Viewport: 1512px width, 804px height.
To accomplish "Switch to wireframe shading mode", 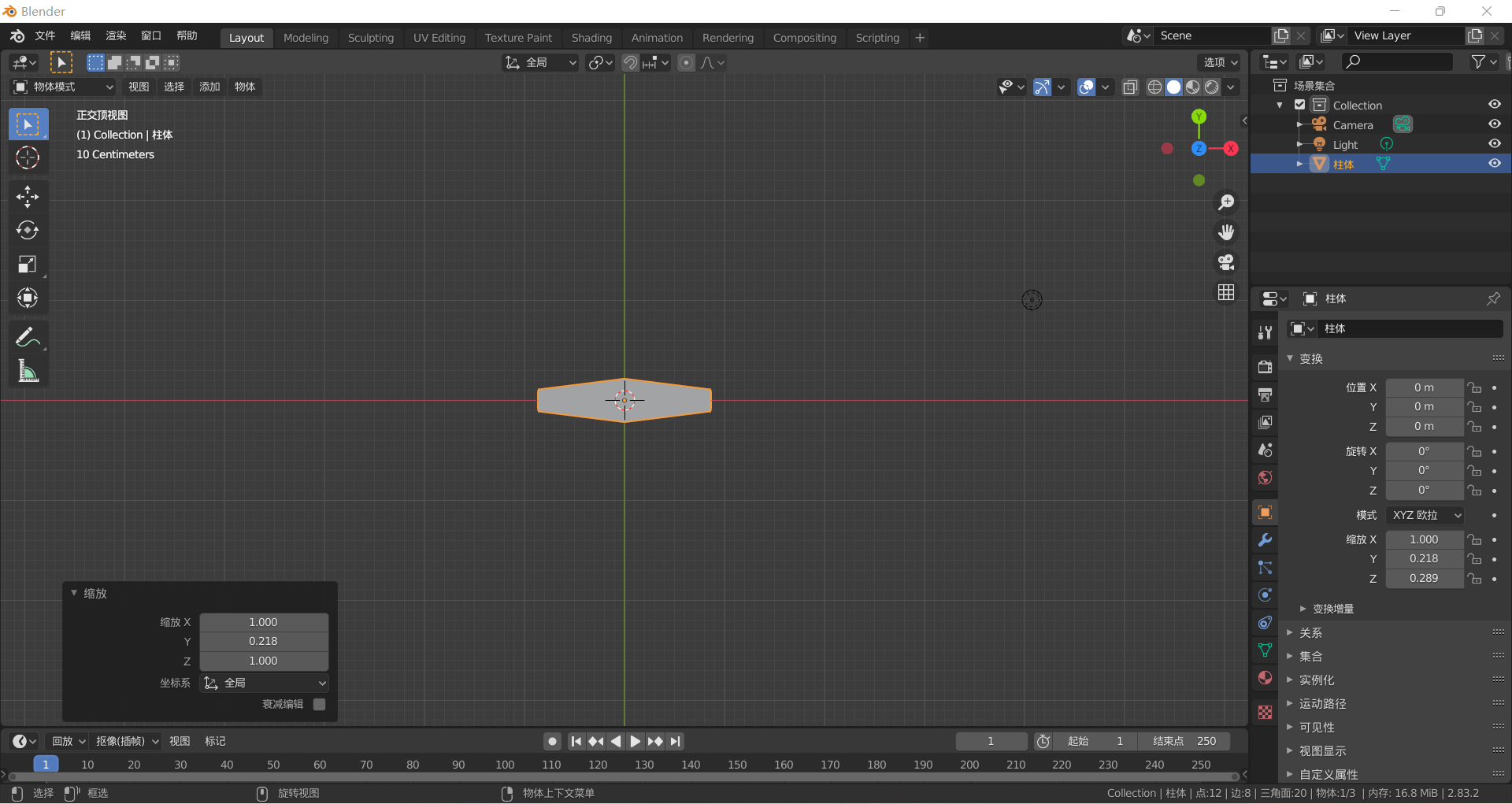I will (x=1154, y=87).
